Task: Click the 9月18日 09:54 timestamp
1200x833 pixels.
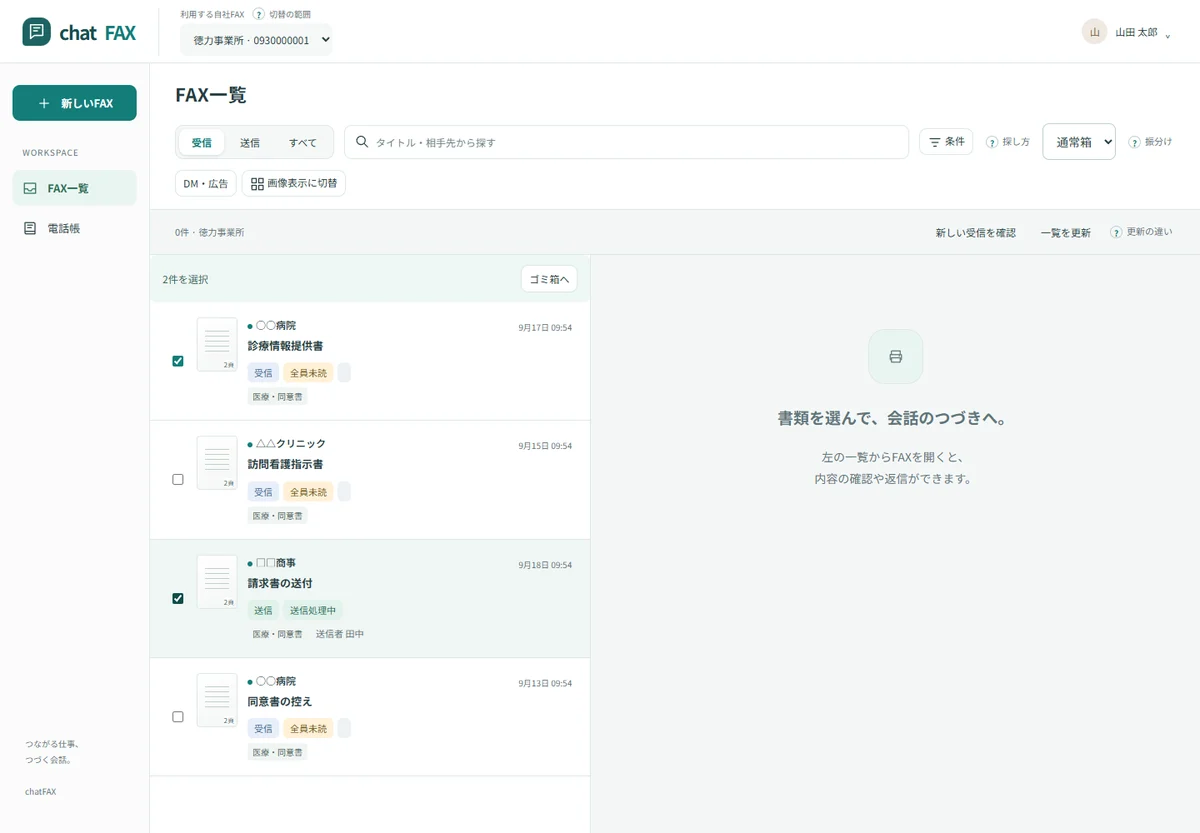Action: click(545, 565)
